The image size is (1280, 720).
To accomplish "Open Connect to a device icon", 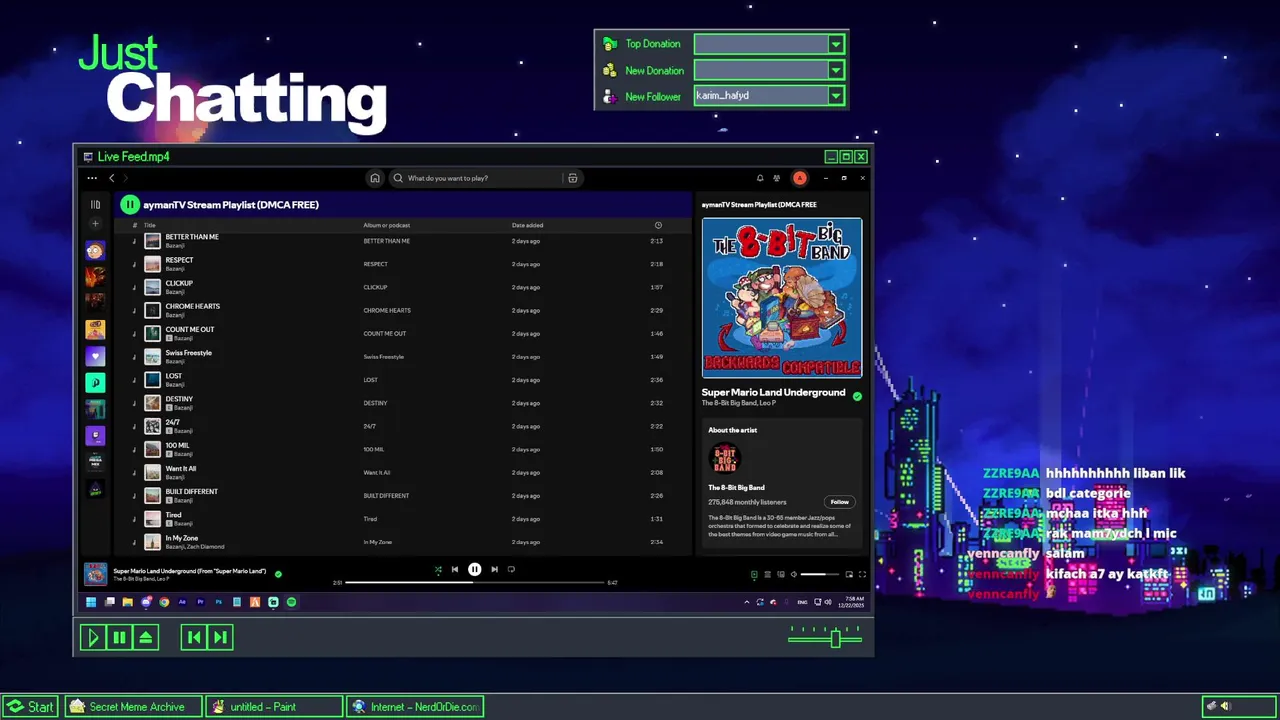I will click(780, 575).
